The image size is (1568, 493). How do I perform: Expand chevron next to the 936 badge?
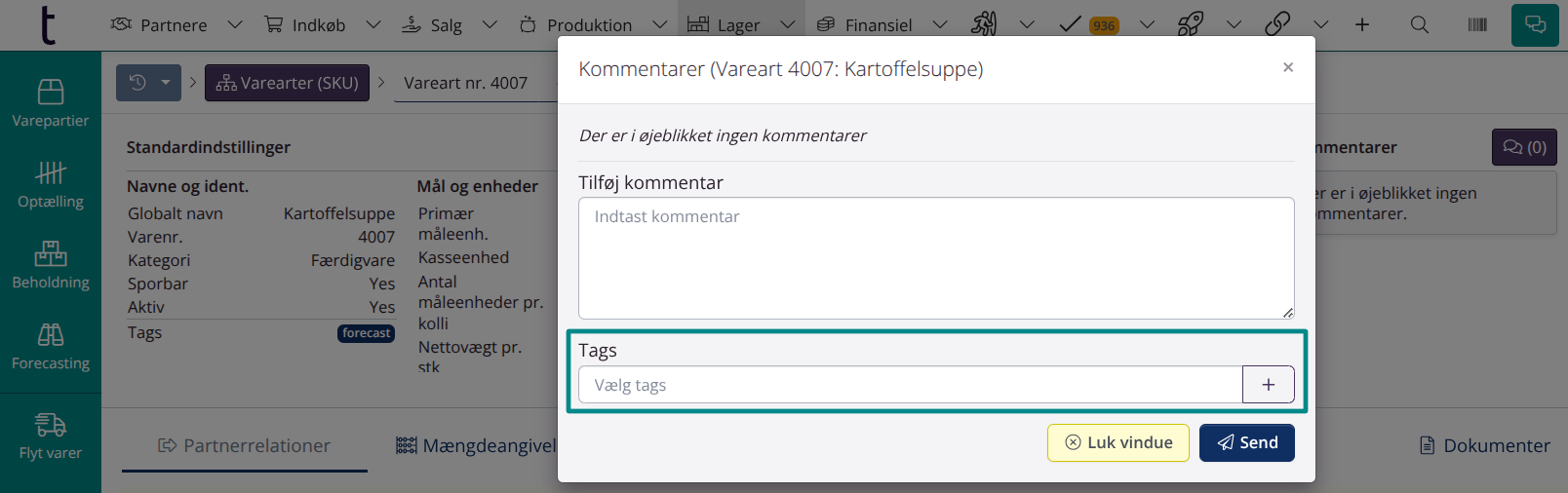[1148, 25]
